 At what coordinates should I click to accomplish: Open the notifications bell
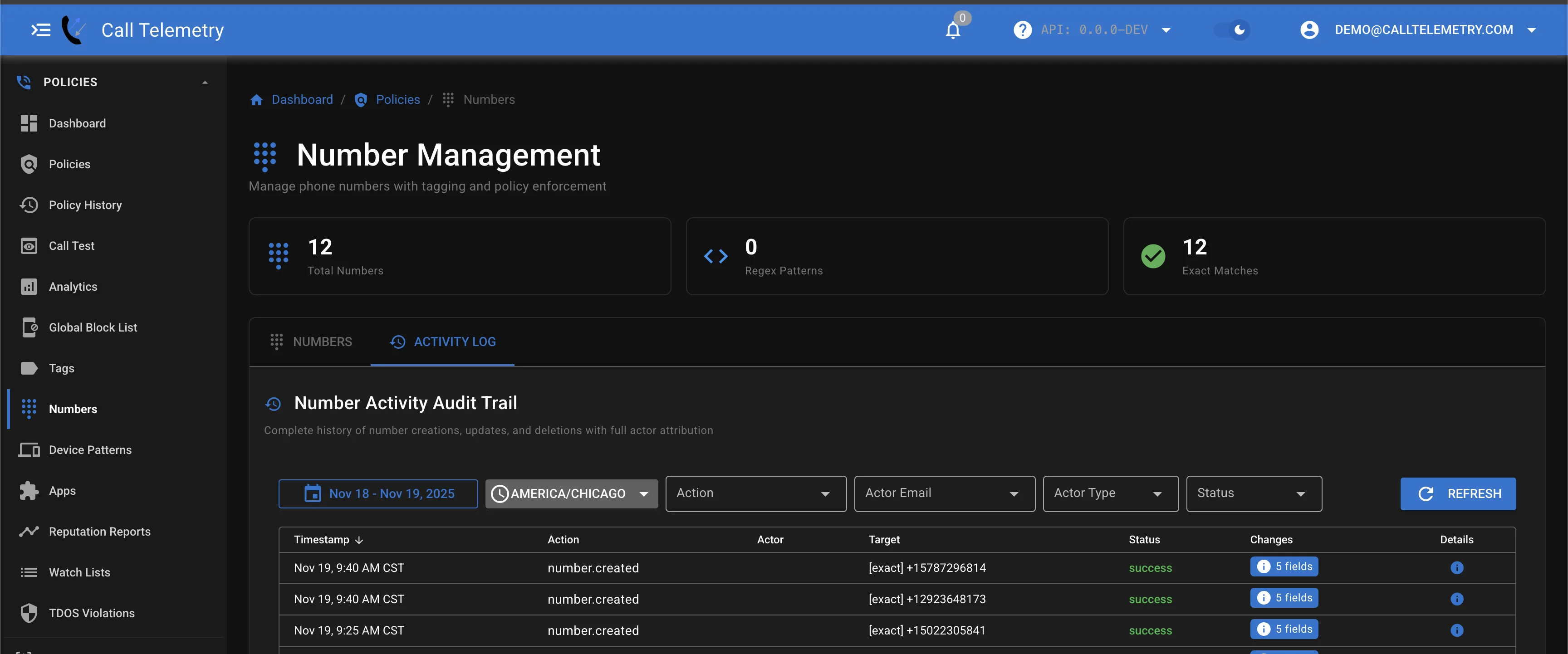pos(953,30)
